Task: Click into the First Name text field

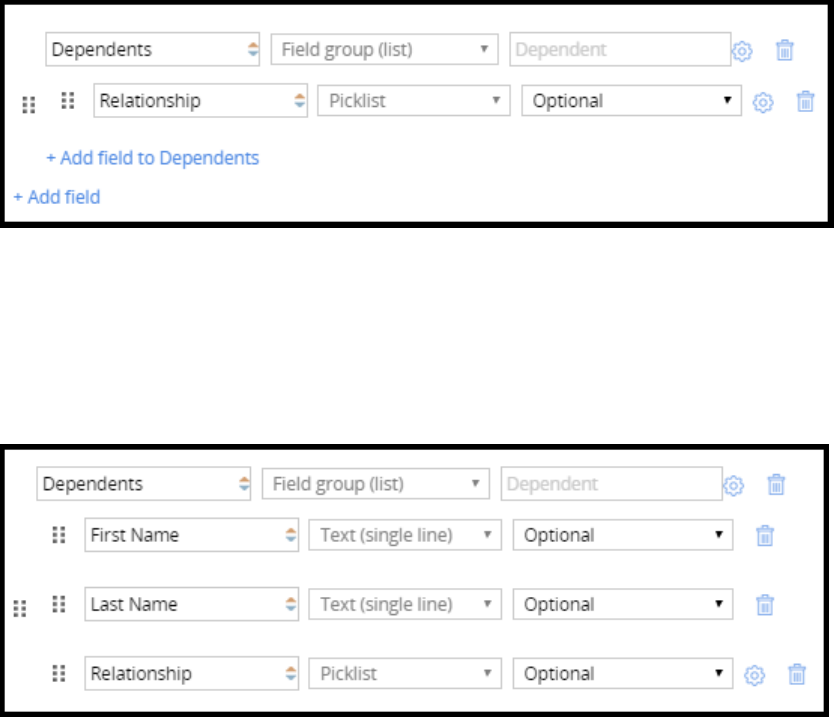Action: pyautogui.click(x=180, y=535)
